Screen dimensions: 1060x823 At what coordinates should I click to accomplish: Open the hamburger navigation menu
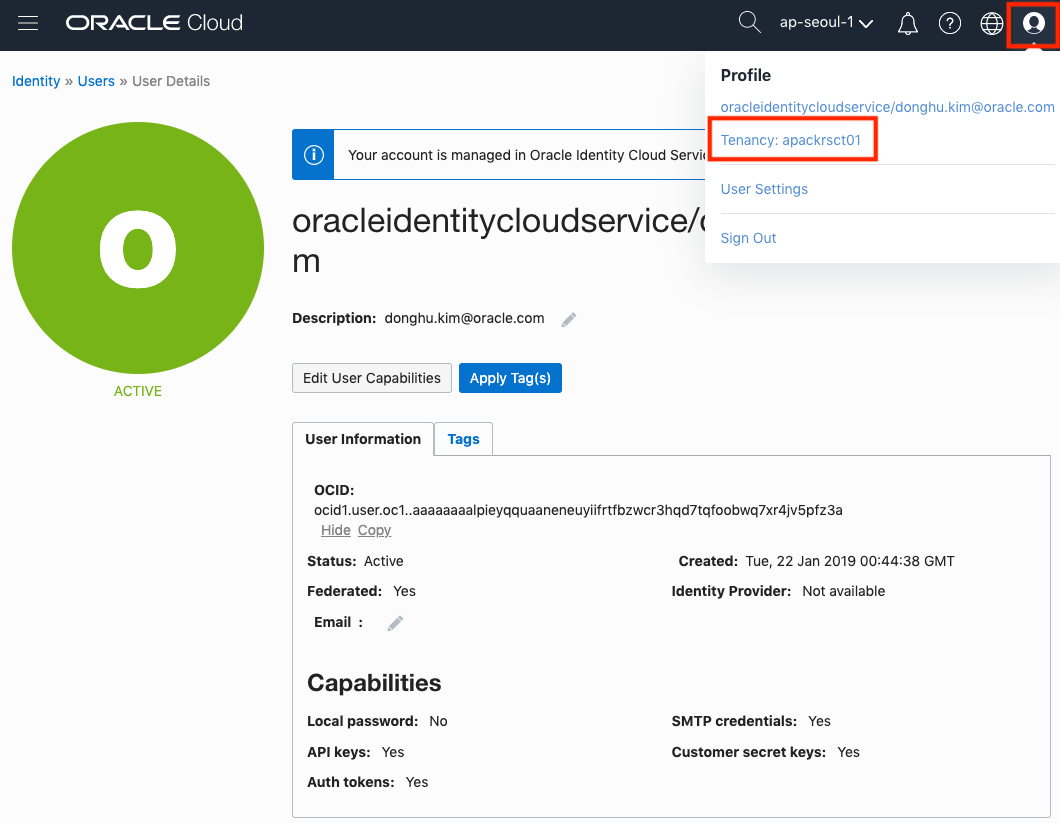point(28,23)
